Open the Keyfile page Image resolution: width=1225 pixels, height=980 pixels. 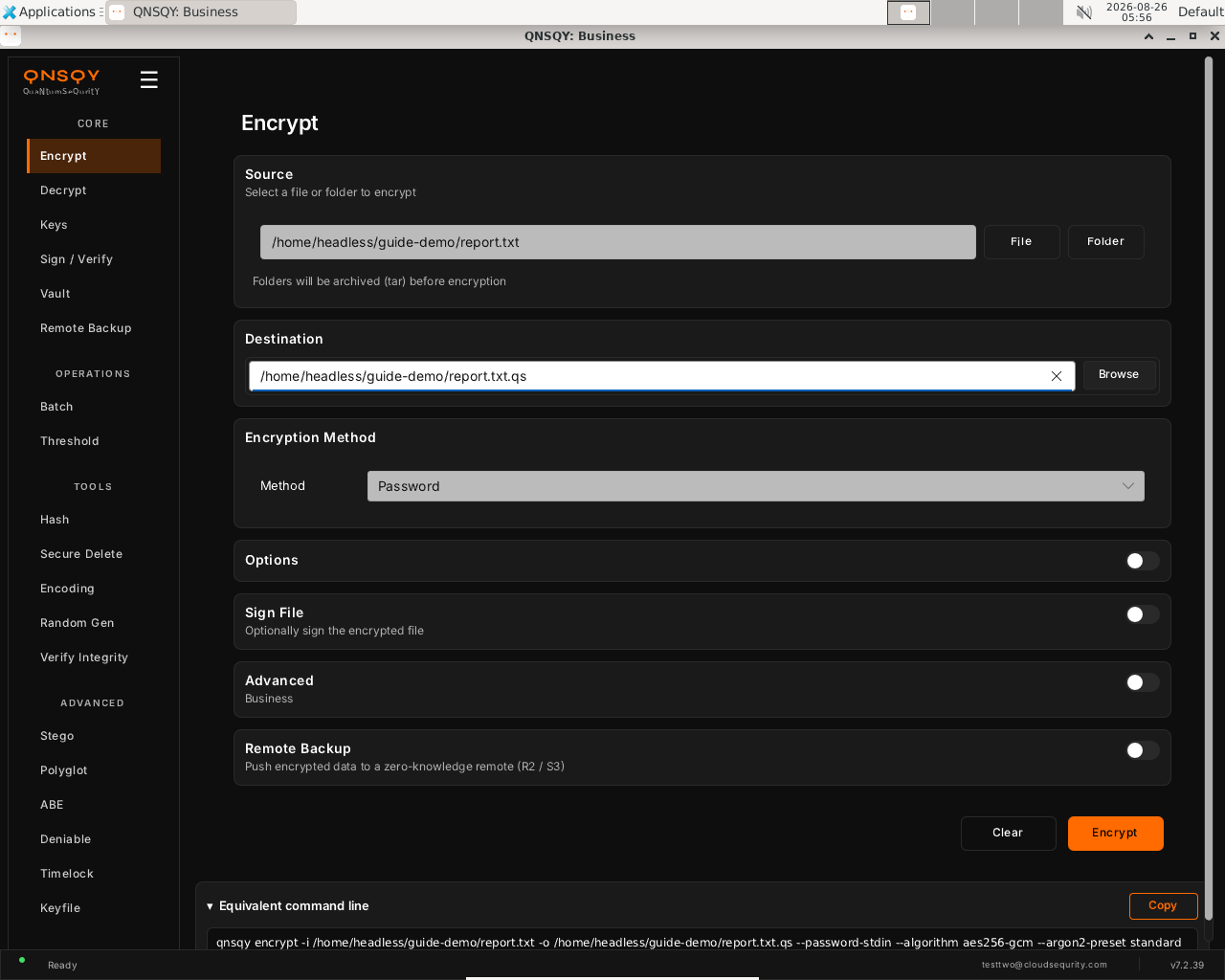94,908
